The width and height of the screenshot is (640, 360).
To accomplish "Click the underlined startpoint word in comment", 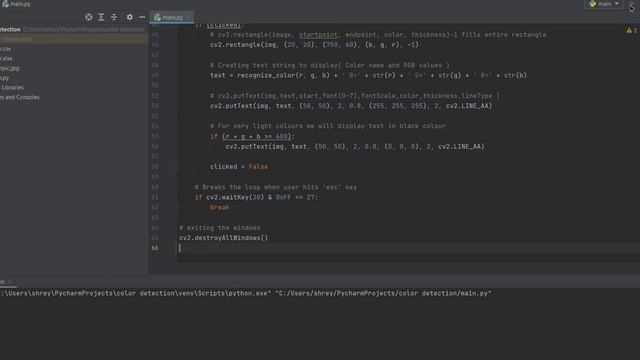I will (318, 35).
